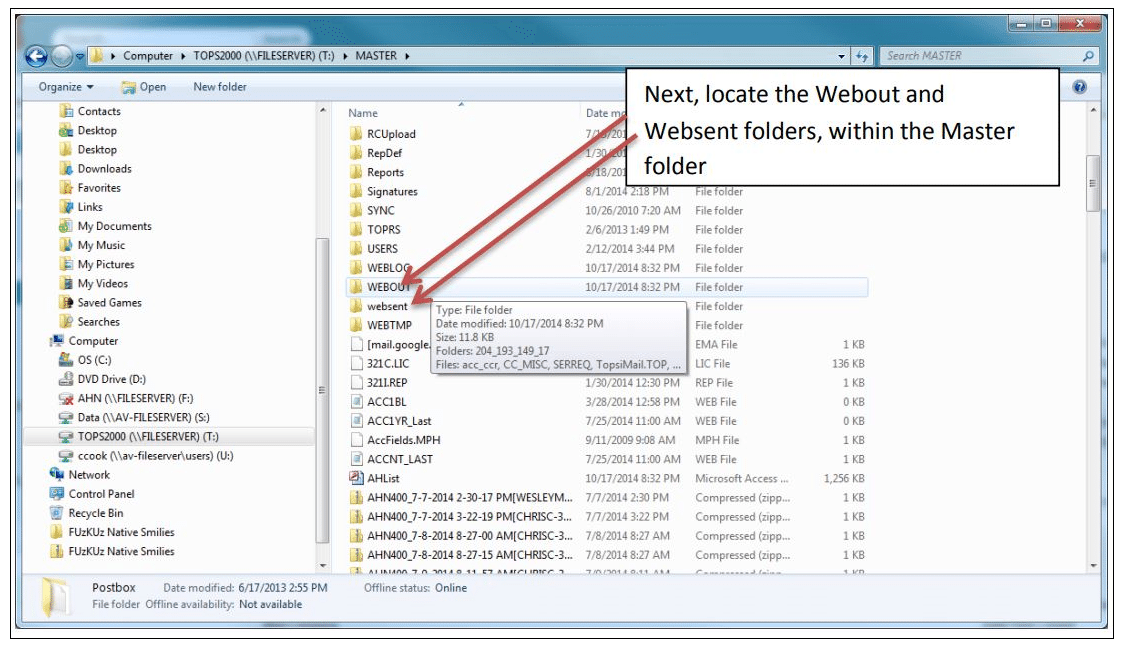
Task: Select Saved Games in the navigation pane
Action: tap(109, 302)
